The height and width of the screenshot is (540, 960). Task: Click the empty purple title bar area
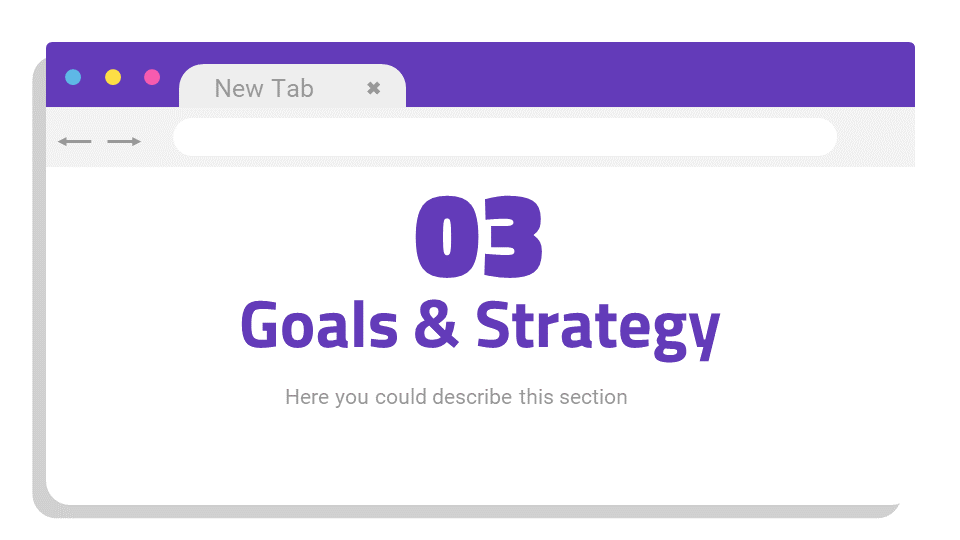coord(660,74)
